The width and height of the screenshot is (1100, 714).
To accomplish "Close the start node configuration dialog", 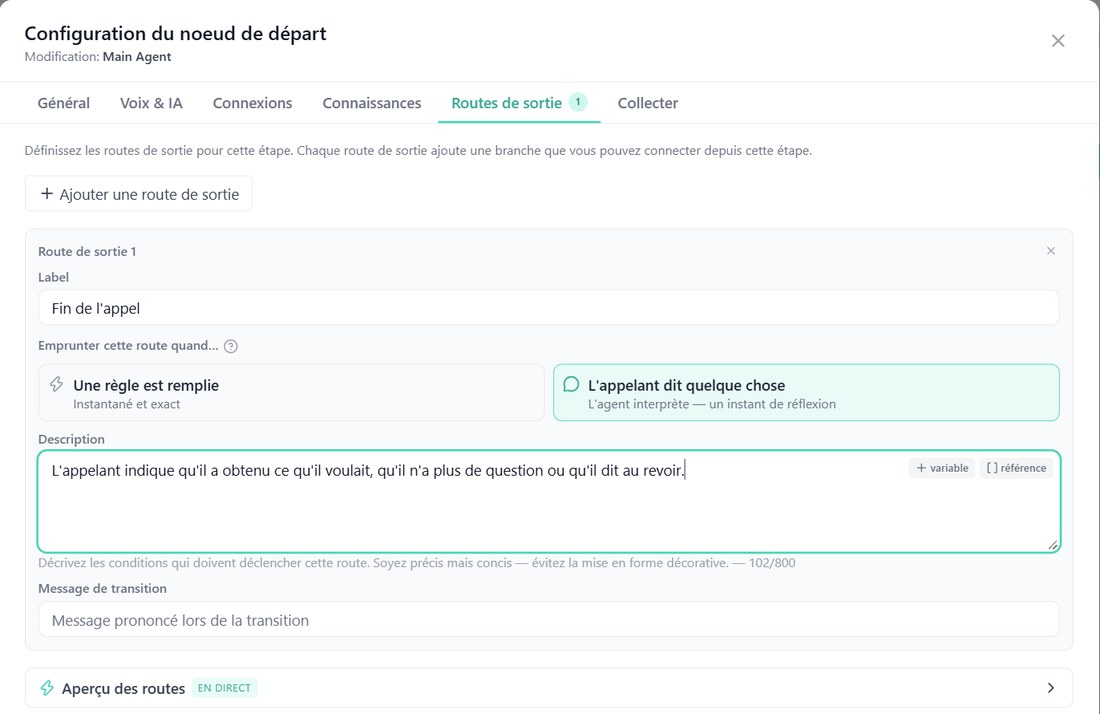I will tap(1058, 41).
